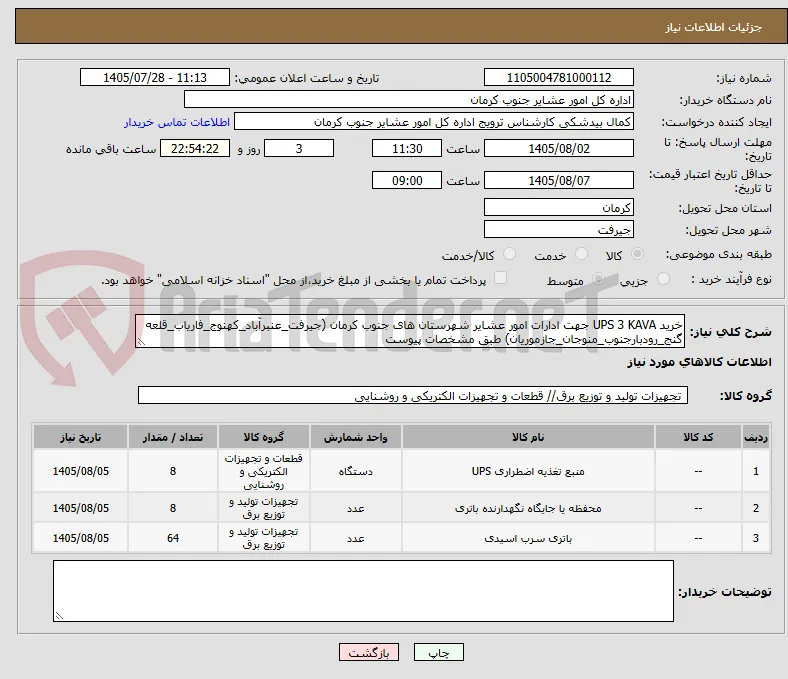This screenshot has height=679, width=788.
Task: Select the کالا/خدمت radio button
Action: pyautogui.click(x=509, y=254)
